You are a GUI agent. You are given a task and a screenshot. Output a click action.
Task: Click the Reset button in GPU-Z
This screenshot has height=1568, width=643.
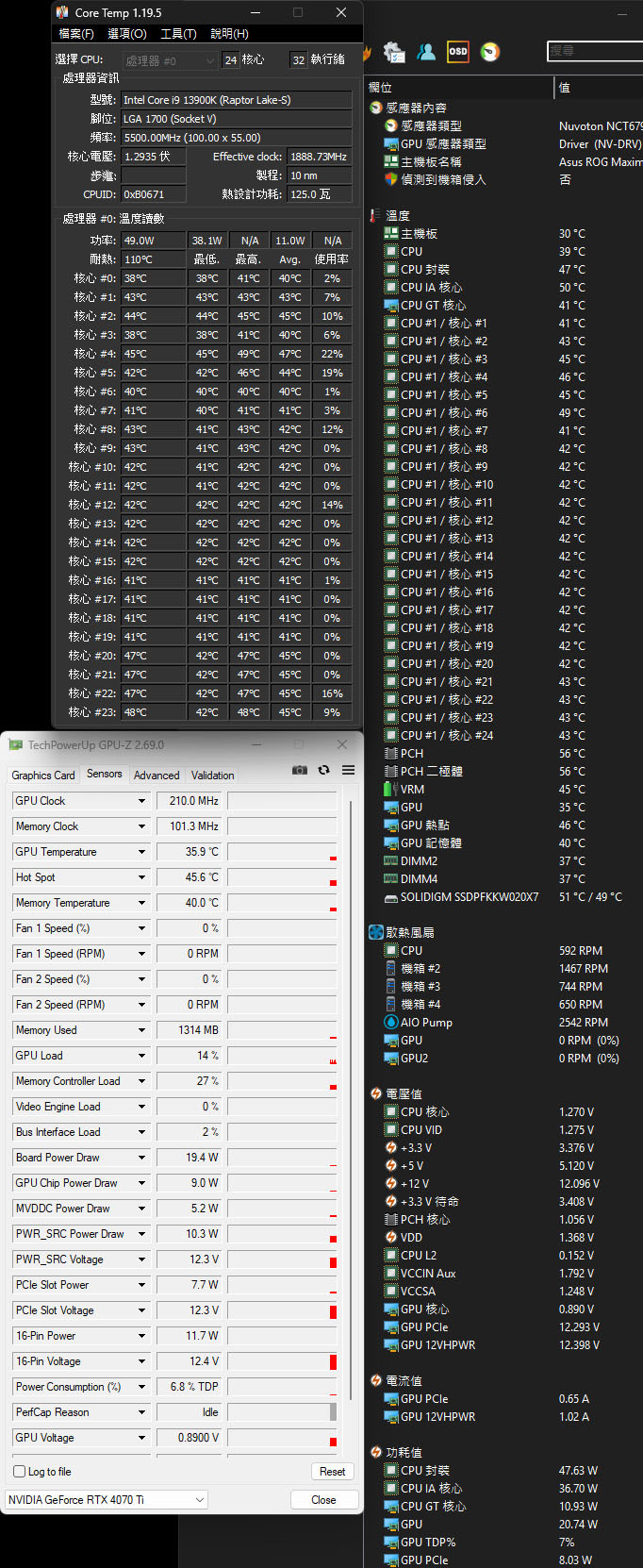(x=332, y=1471)
